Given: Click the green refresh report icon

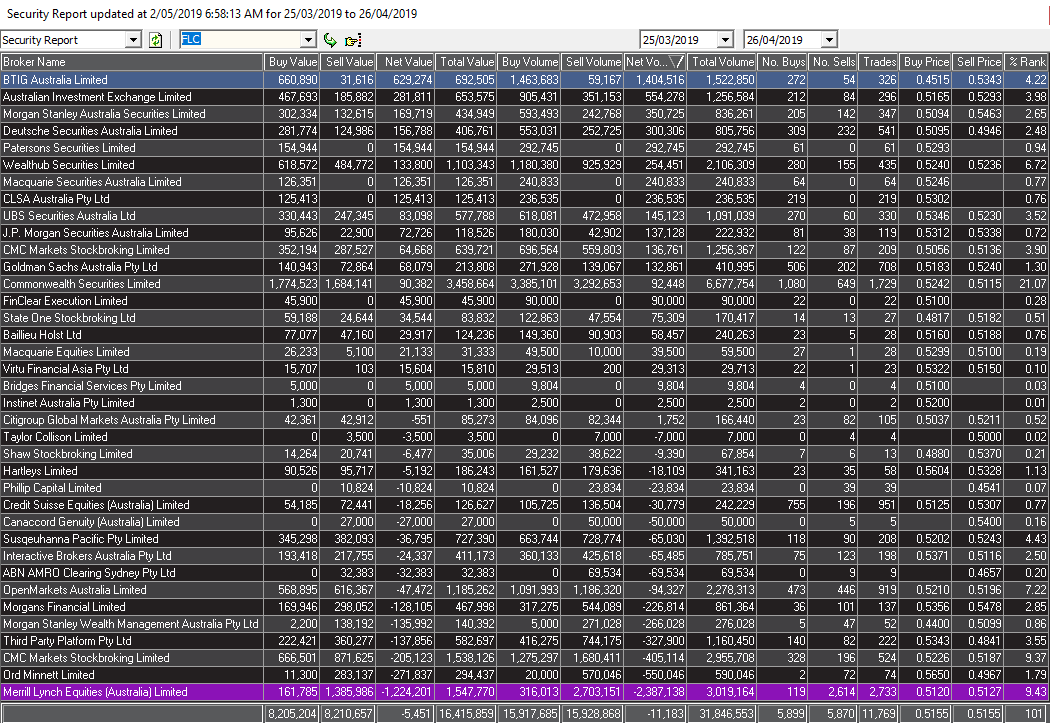Looking at the screenshot, I should tap(155, 40).
